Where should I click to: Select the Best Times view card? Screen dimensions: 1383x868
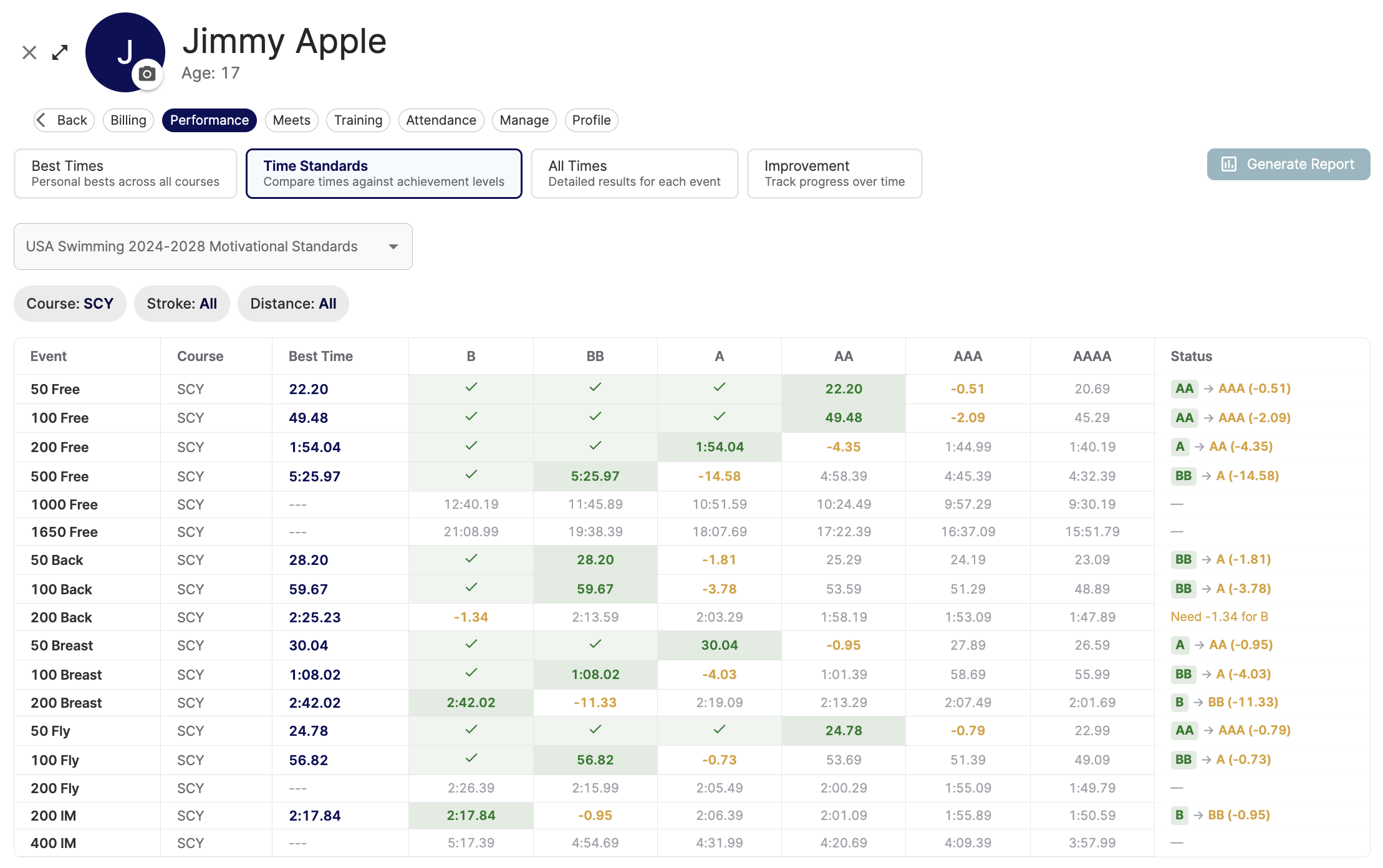125,173
